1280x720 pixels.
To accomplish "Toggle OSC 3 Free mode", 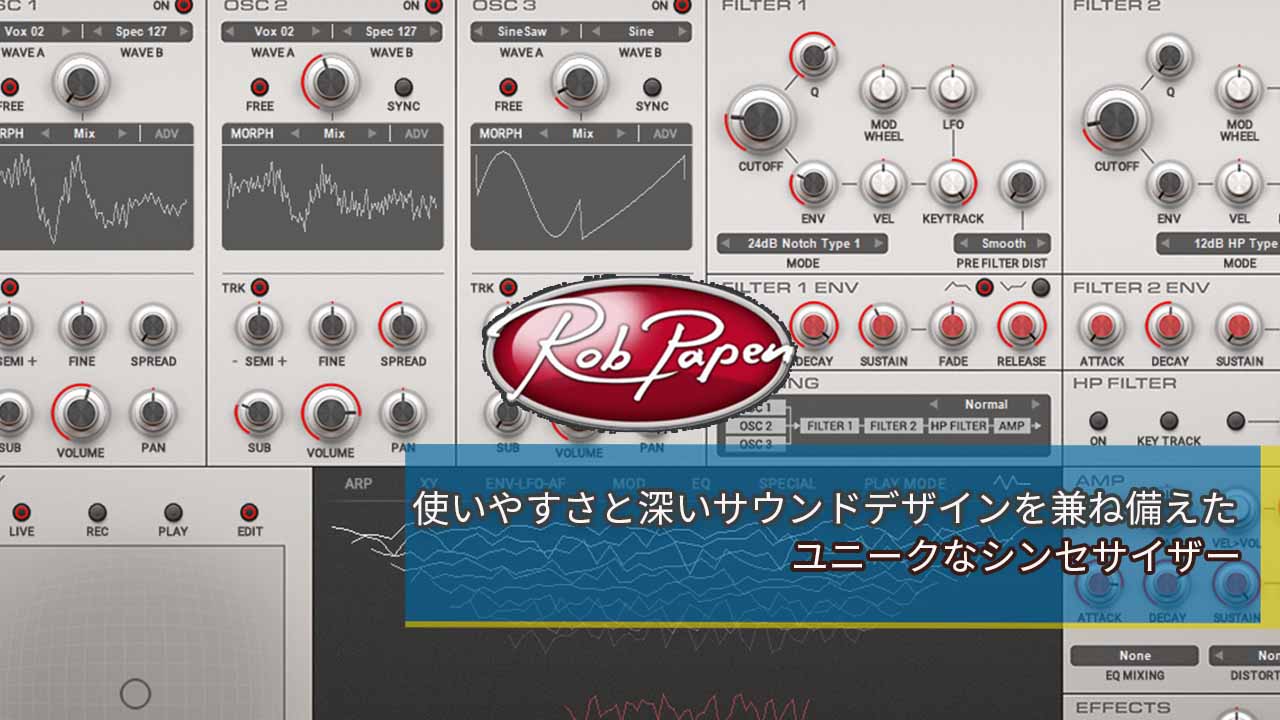I will point(508,87).
